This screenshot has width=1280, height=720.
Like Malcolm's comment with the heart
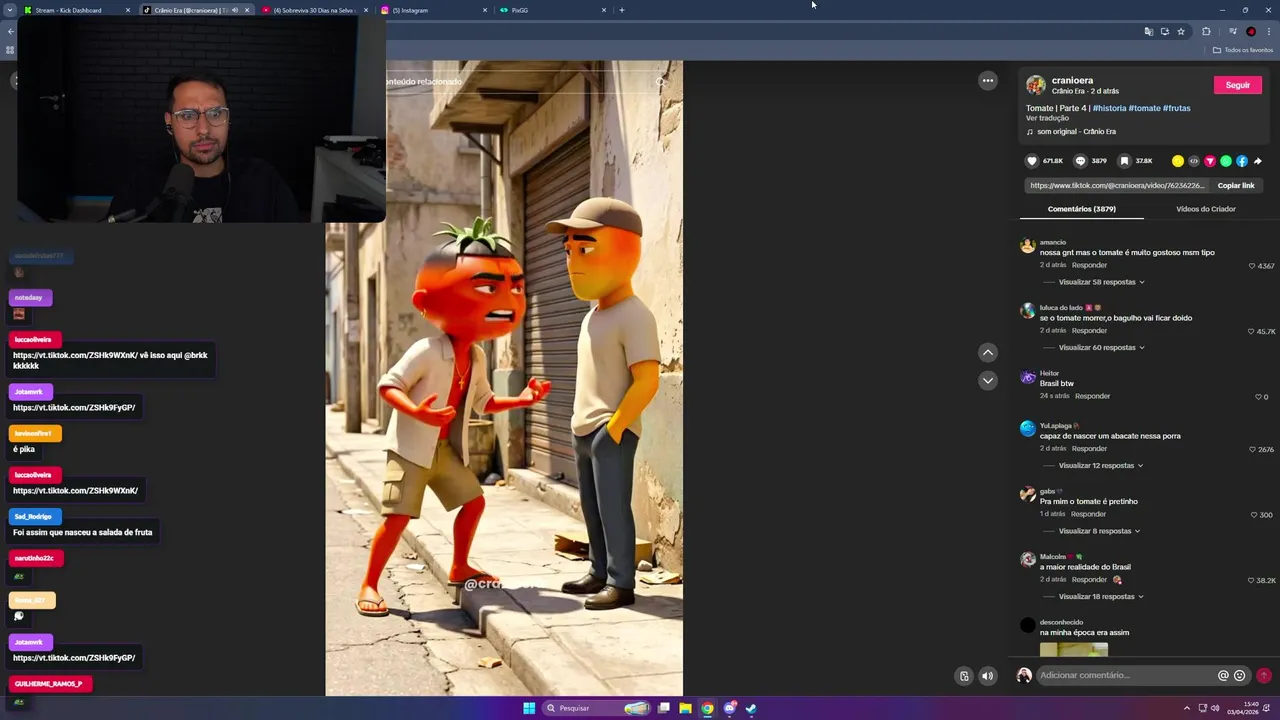1251,580
